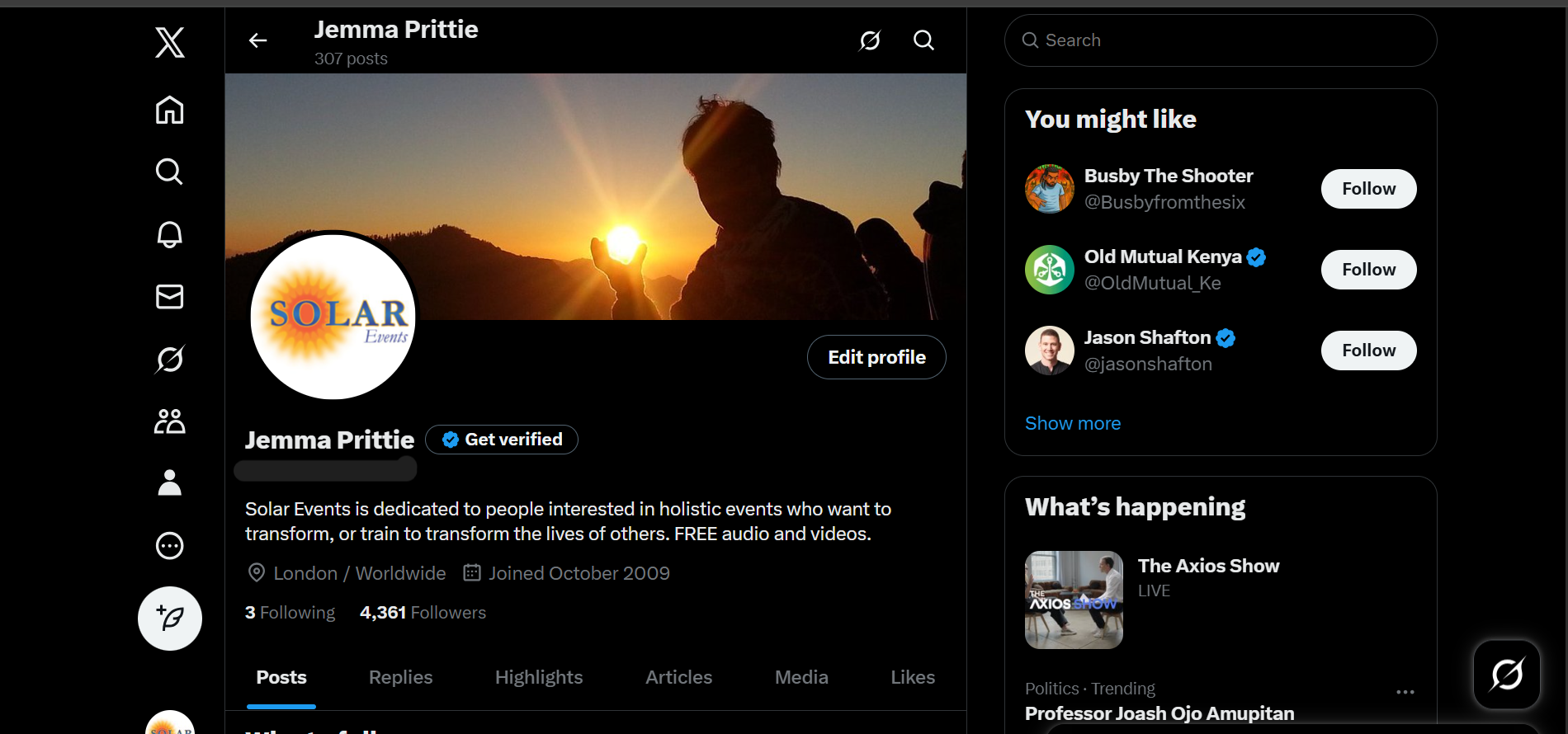Open Explore search in the left sidebar
The width and height of the screenshot is (1568, 734).
pyautogui.click(x=170, y=172)
